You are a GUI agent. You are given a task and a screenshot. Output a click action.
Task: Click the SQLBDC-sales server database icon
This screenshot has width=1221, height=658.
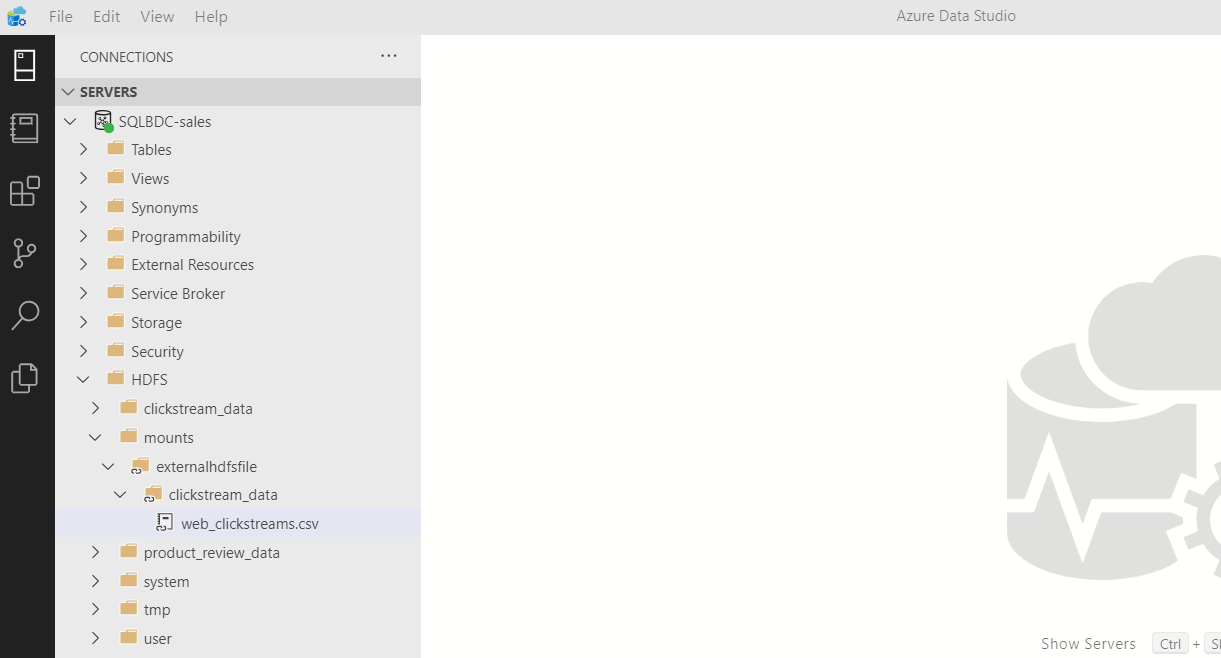pos(103,120)
